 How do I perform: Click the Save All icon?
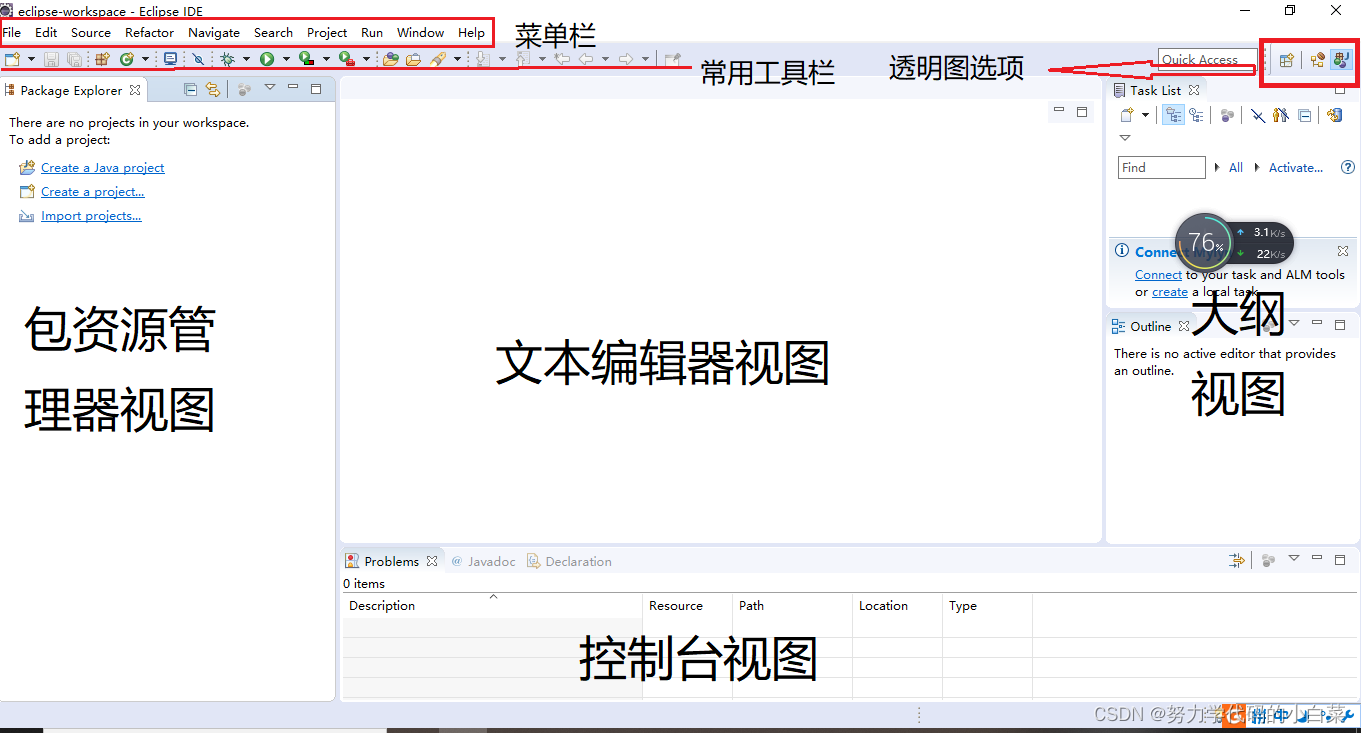(75, 58)
